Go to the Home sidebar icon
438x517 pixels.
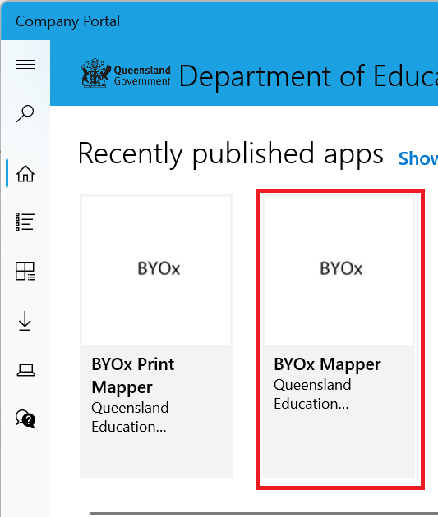25,174
